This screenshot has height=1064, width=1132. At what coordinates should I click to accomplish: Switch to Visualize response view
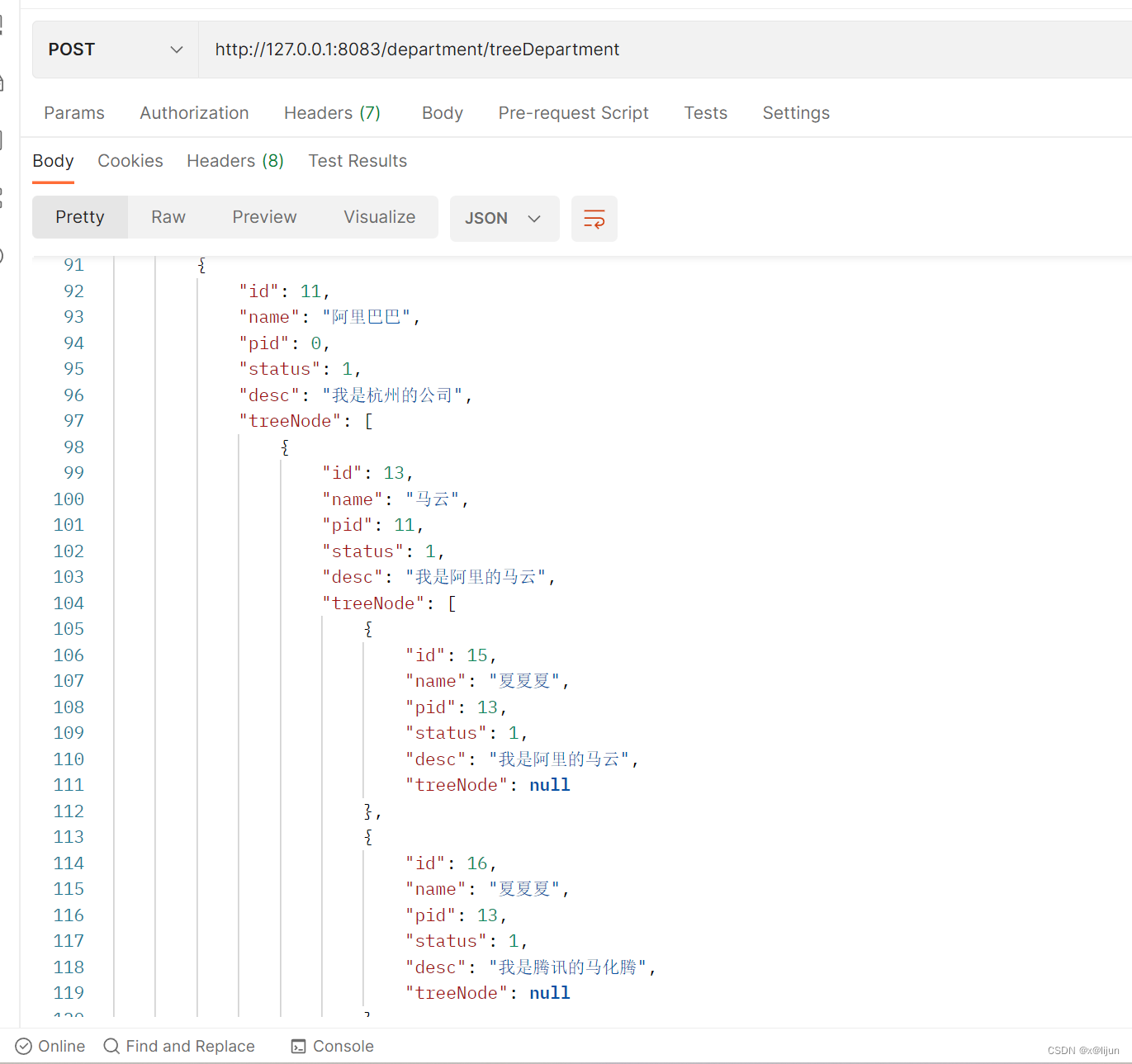[380, 217]
